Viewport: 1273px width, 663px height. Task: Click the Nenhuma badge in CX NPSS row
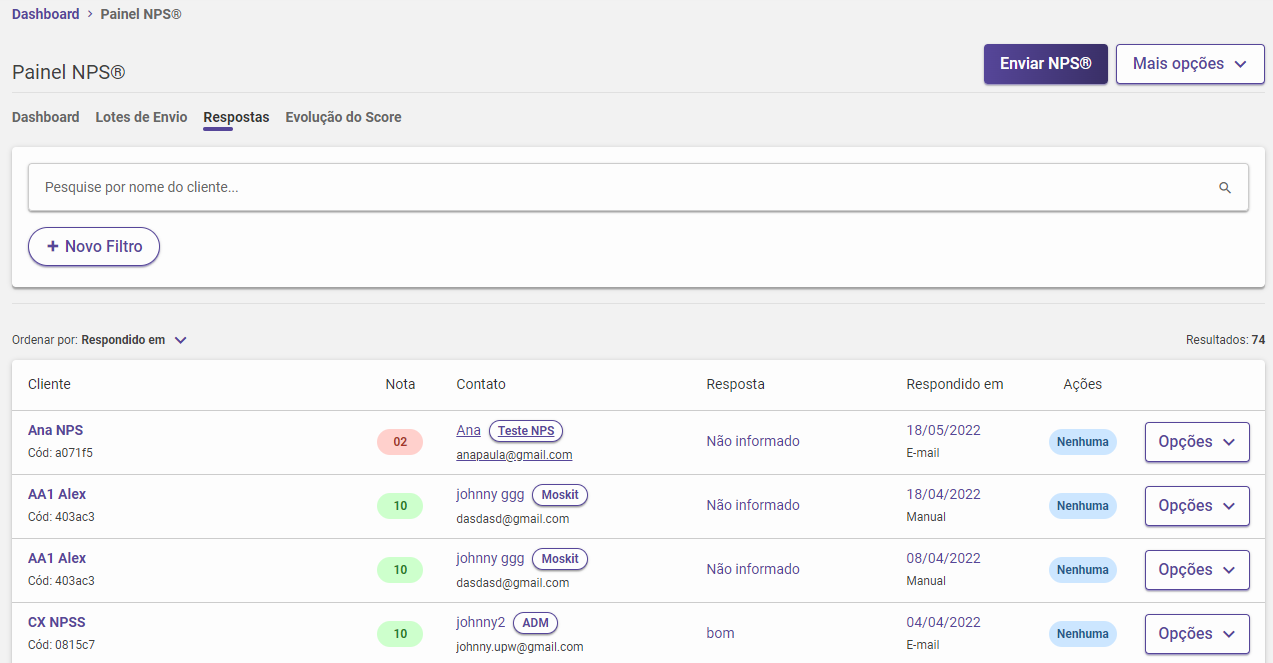[1083, 634]
